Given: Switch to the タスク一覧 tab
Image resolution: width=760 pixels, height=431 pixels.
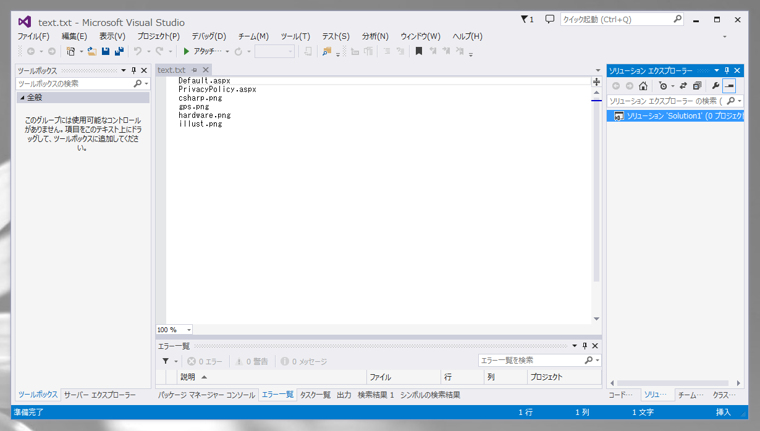Looking at the screenshot, I should pyautogui.click(x=315, y=395).
